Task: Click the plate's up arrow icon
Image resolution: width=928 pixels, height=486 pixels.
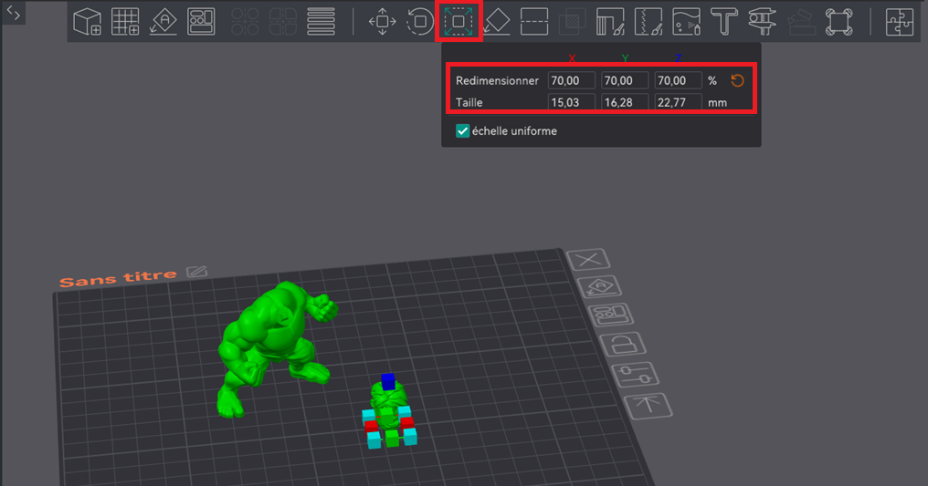Action: click(648, 405)
